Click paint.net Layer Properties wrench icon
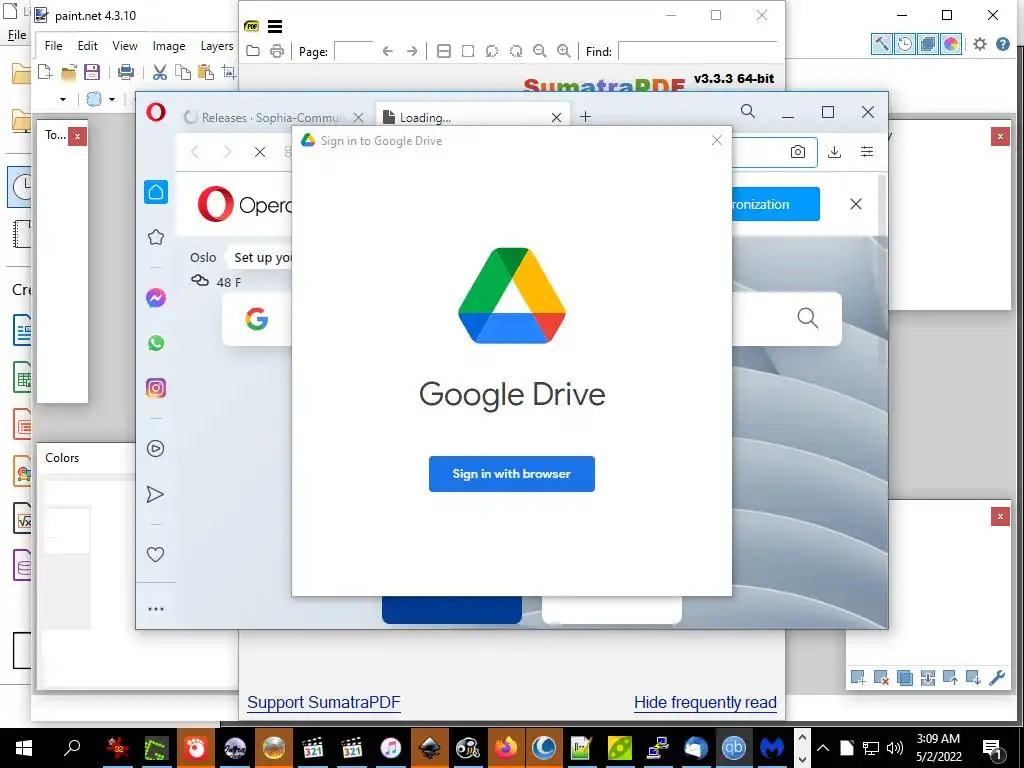 pos(997,678)
